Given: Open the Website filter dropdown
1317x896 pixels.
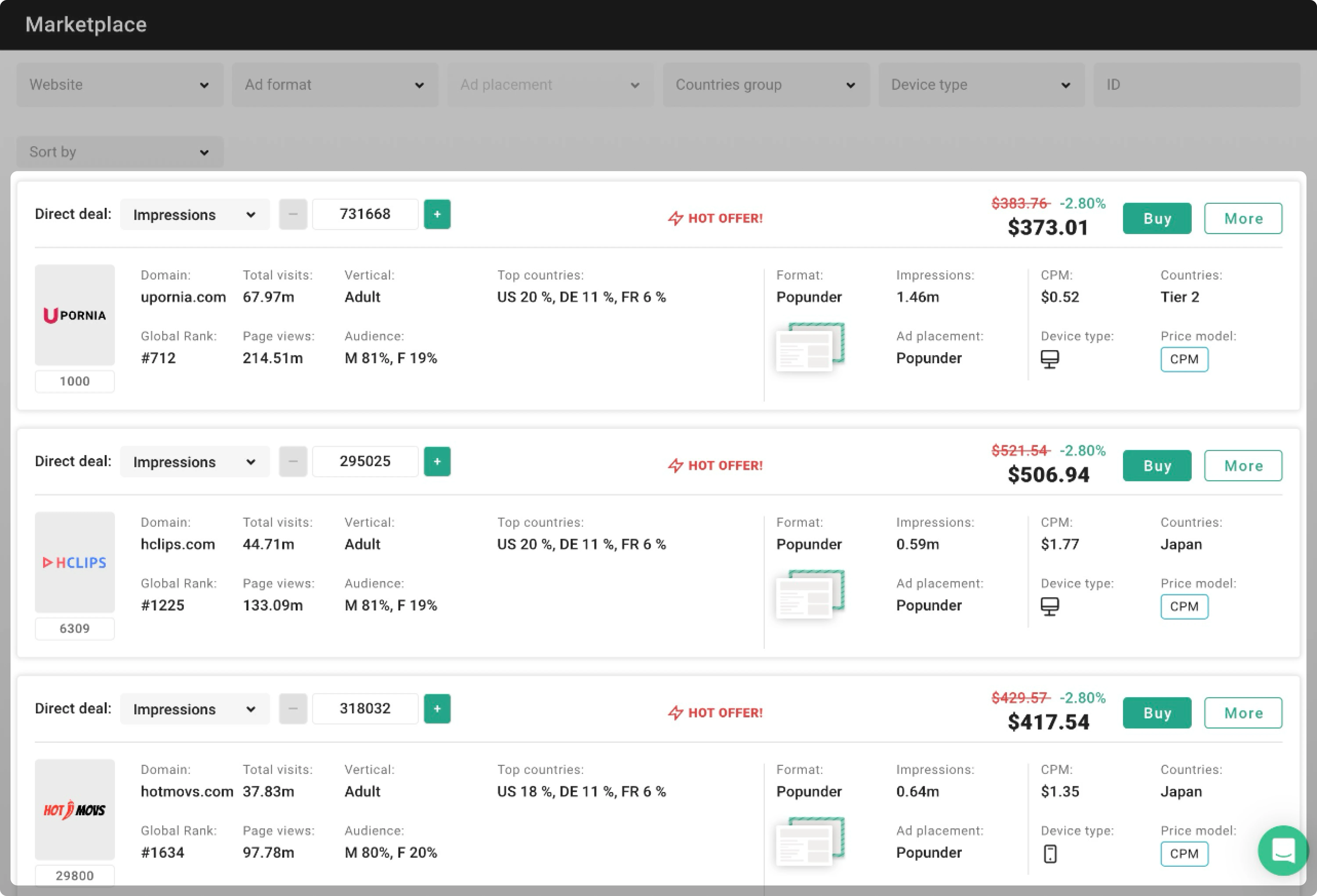Looking at the screenshot, I should [120, 85].
